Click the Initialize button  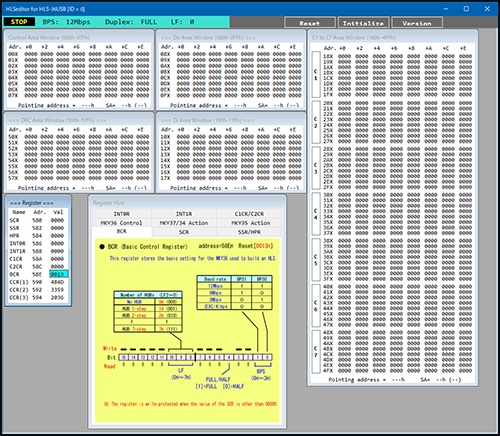point(363,23)
